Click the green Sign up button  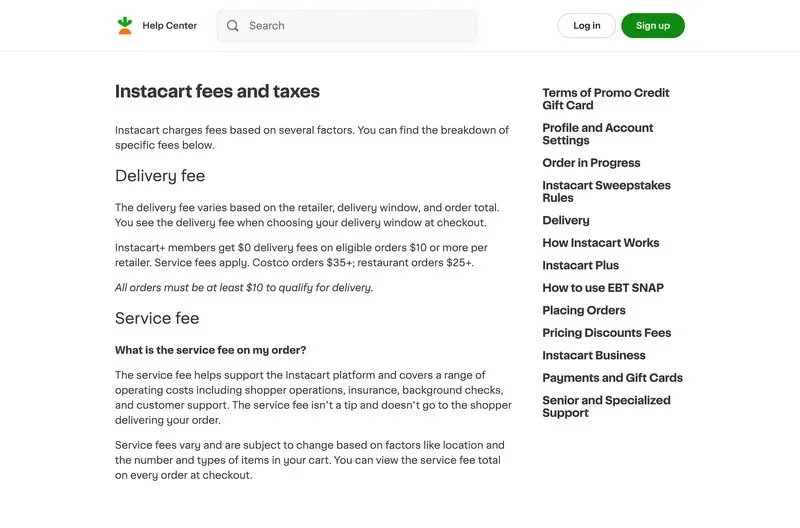click(653, 26)
